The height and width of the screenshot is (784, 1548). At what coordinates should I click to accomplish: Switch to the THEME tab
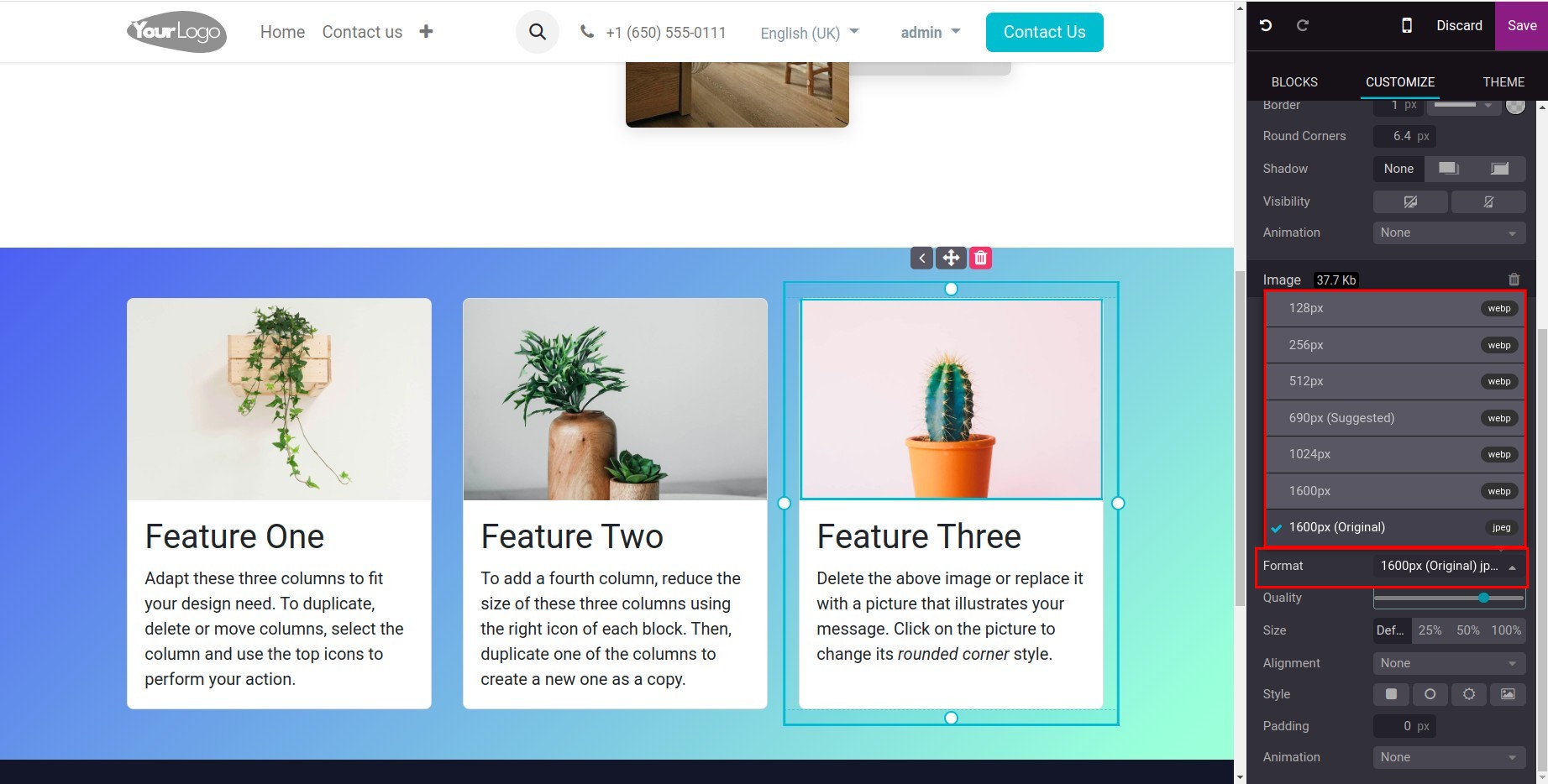pos(1503,82)
